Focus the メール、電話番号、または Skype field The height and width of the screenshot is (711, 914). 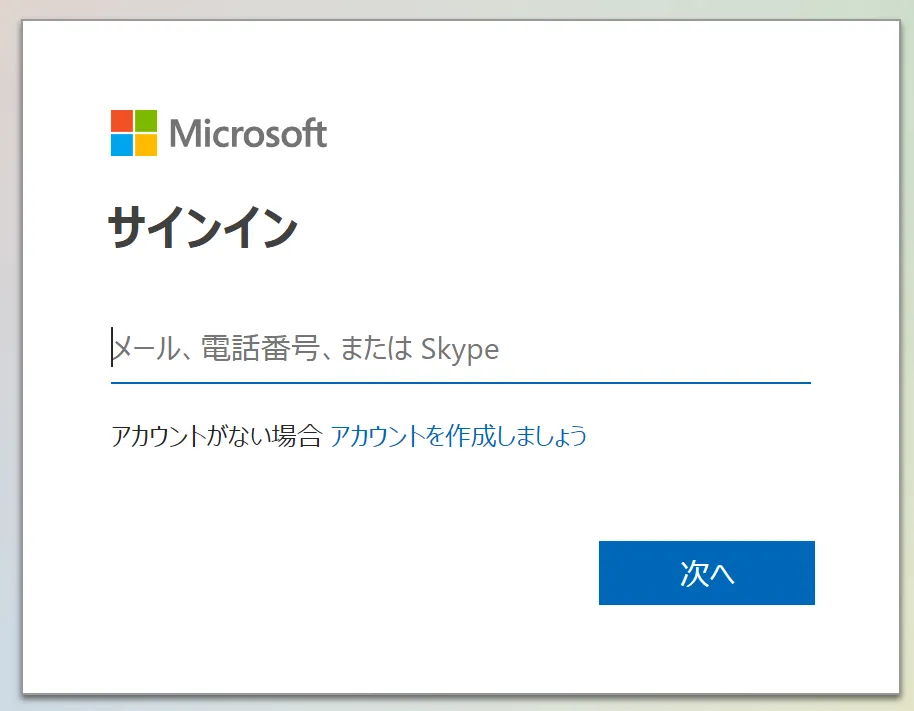point(460,348)
